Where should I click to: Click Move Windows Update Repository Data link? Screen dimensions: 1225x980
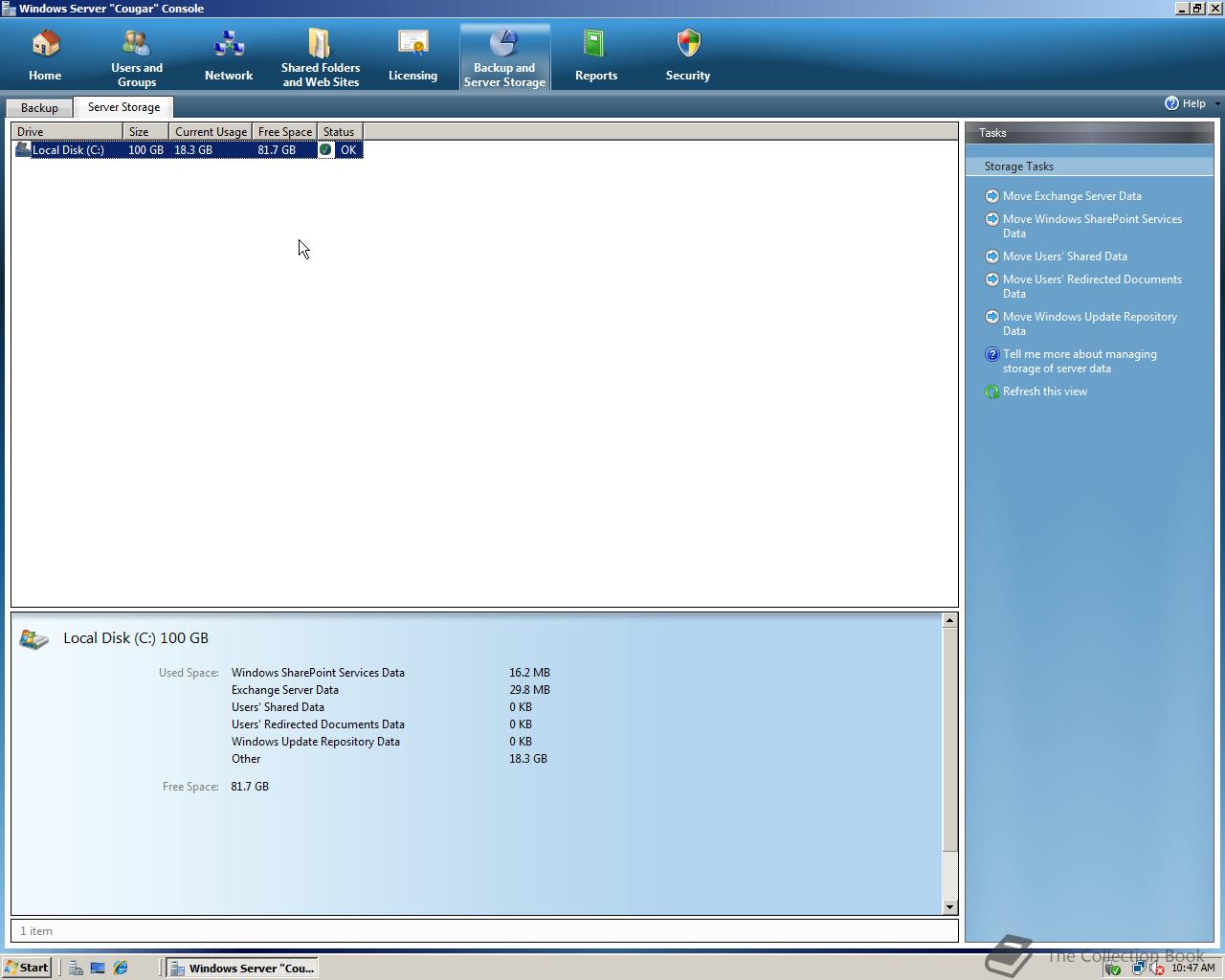1090,323
